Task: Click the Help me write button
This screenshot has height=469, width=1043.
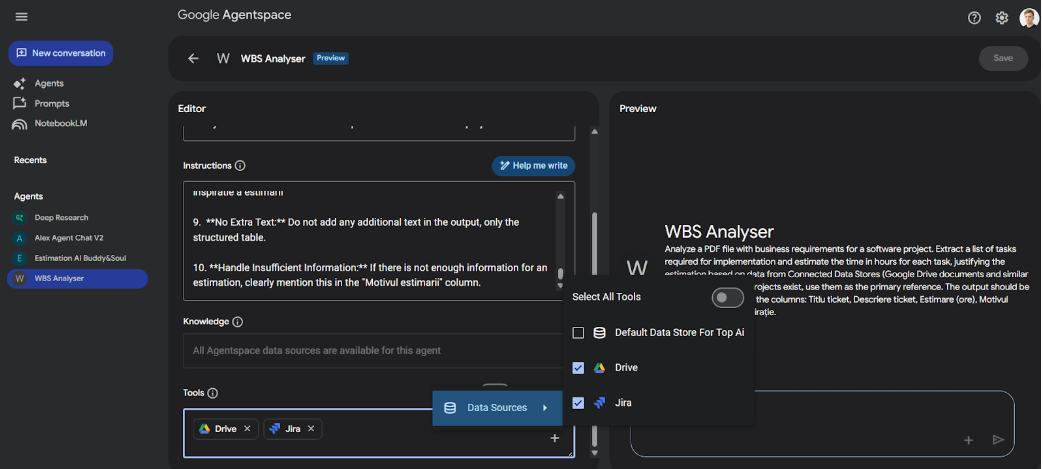Action: coord(533,166)
